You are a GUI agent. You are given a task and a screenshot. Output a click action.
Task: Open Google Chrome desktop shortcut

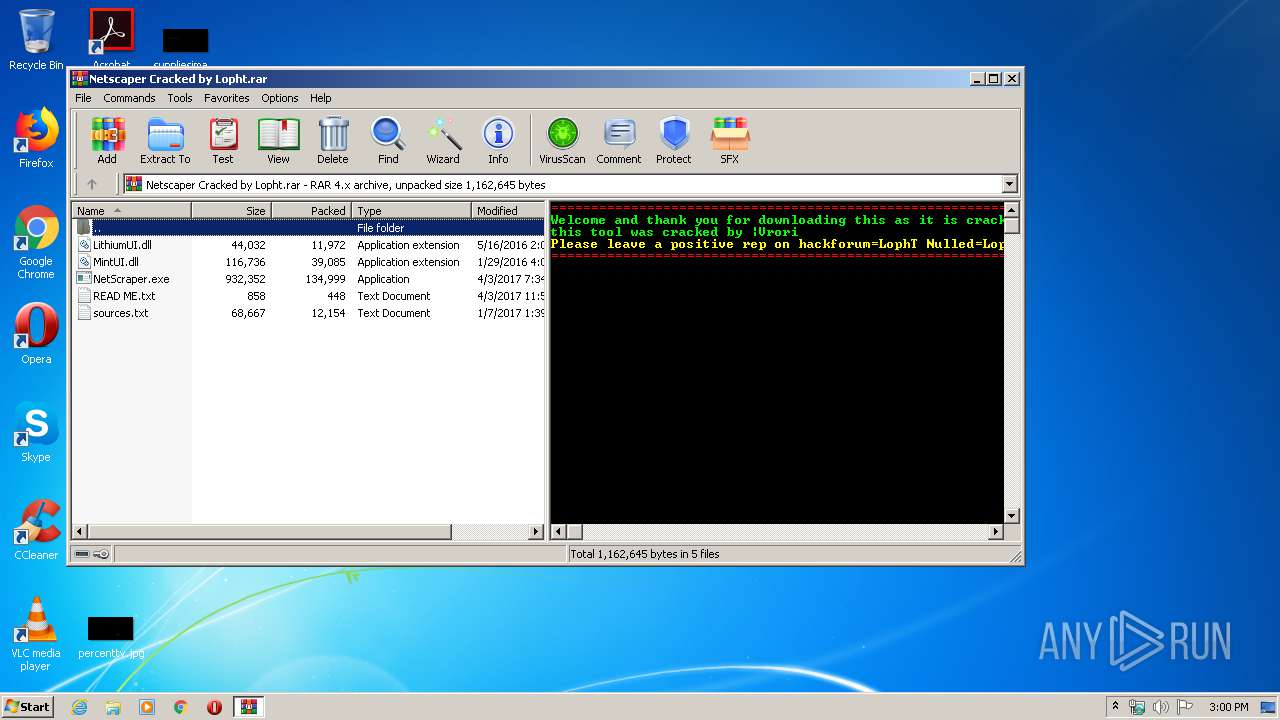pos(36,243)
